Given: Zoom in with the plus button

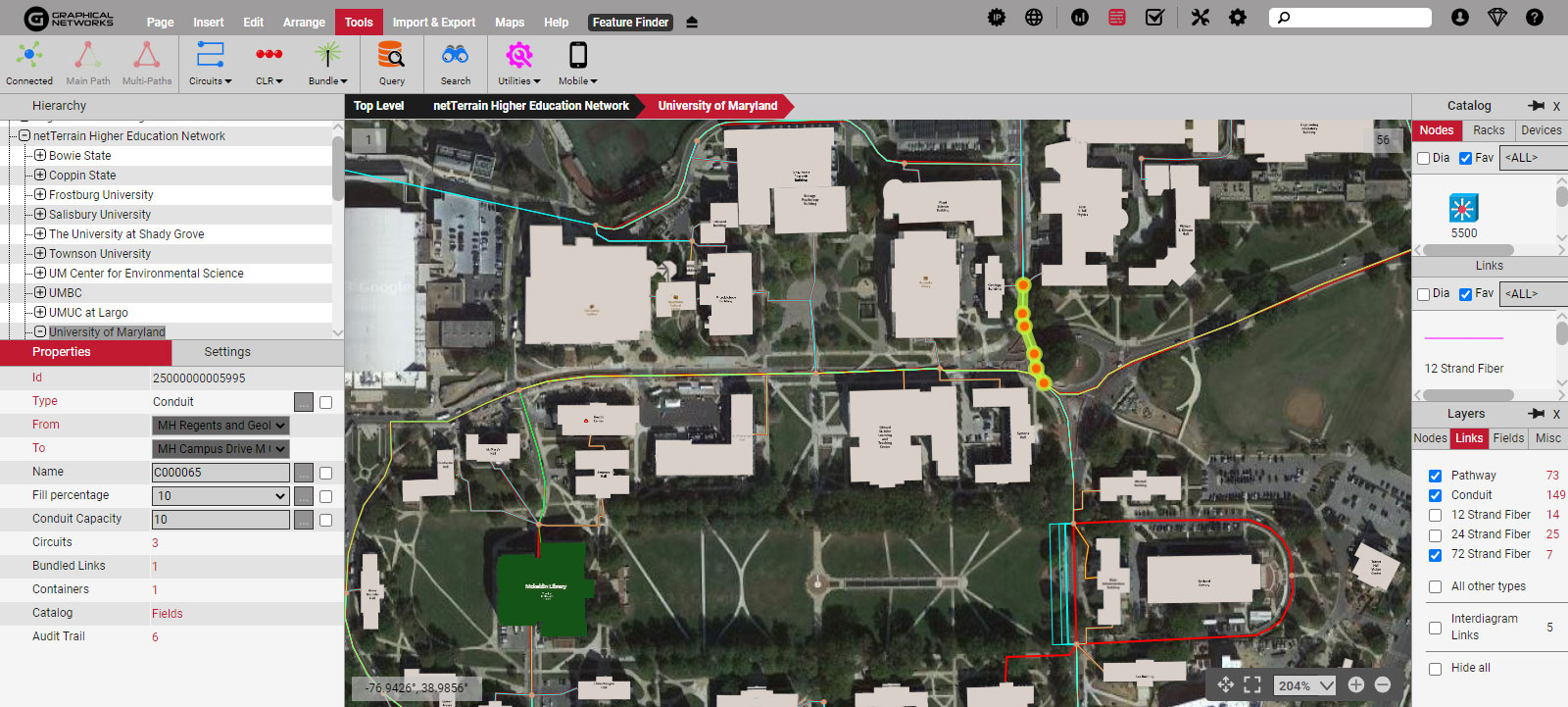Looking at the screenshot, I should 1356,685.
